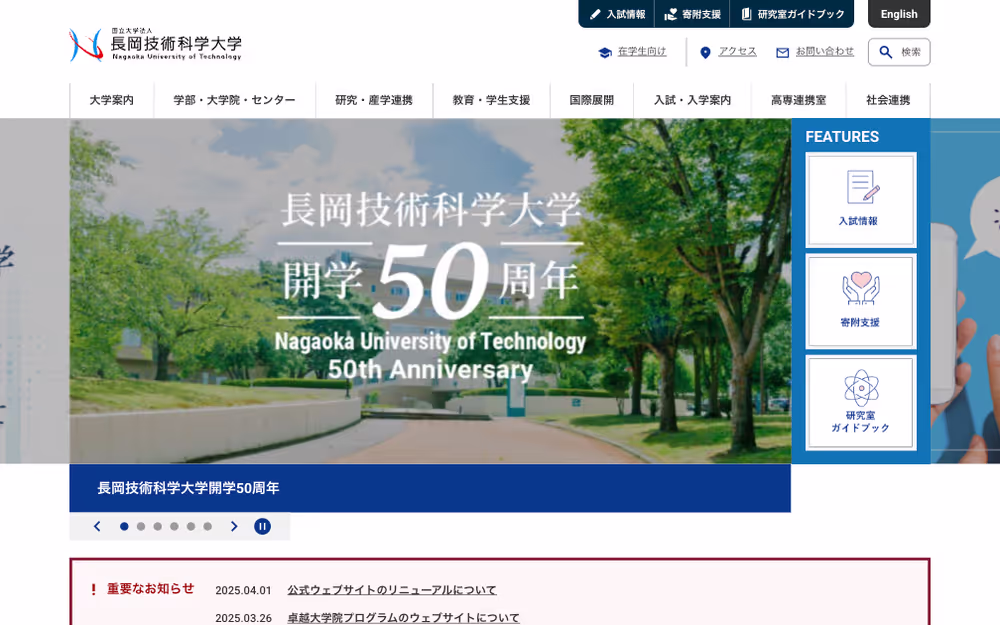Open the アクセス link
This screenshot has height=625, width=1000.
point(738,52)
